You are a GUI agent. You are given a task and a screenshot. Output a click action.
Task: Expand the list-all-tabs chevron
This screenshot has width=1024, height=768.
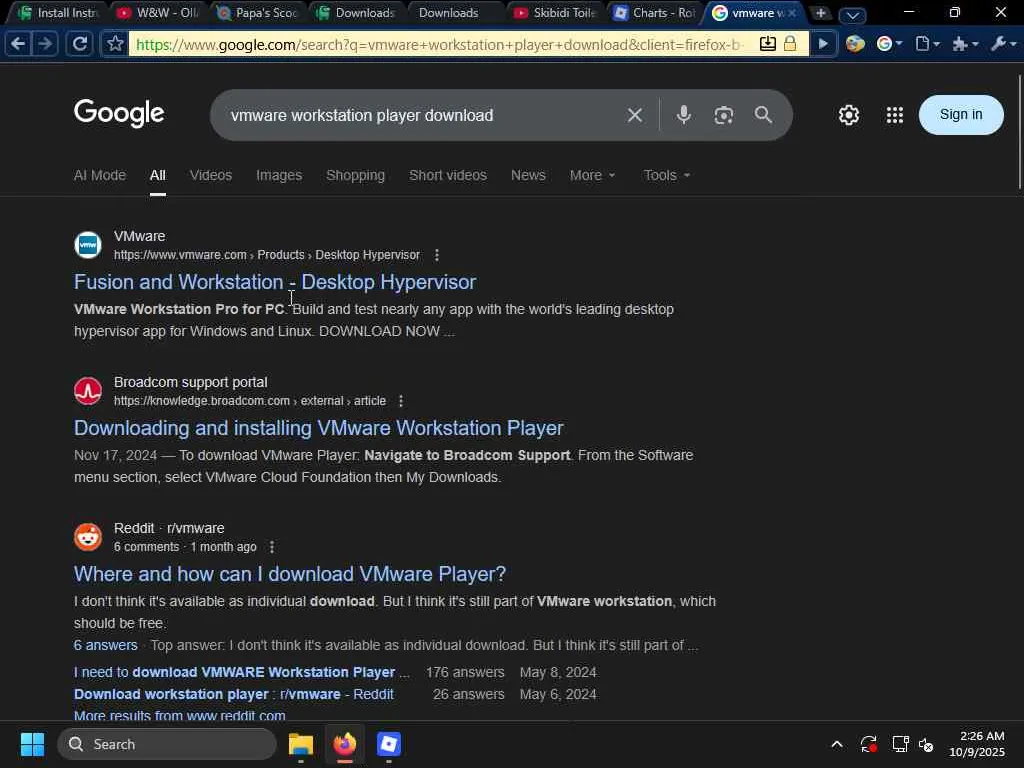852,14
